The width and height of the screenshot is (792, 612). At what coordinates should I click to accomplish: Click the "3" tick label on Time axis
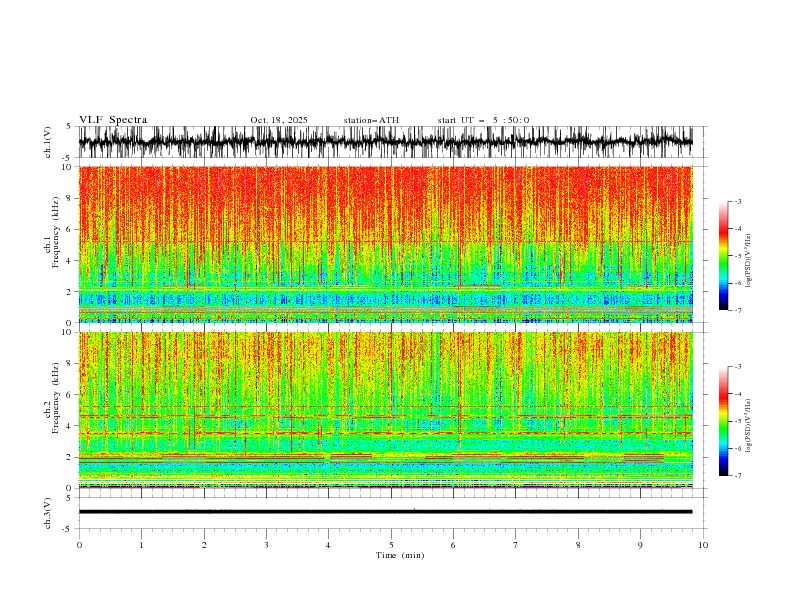tap(266, 545)
